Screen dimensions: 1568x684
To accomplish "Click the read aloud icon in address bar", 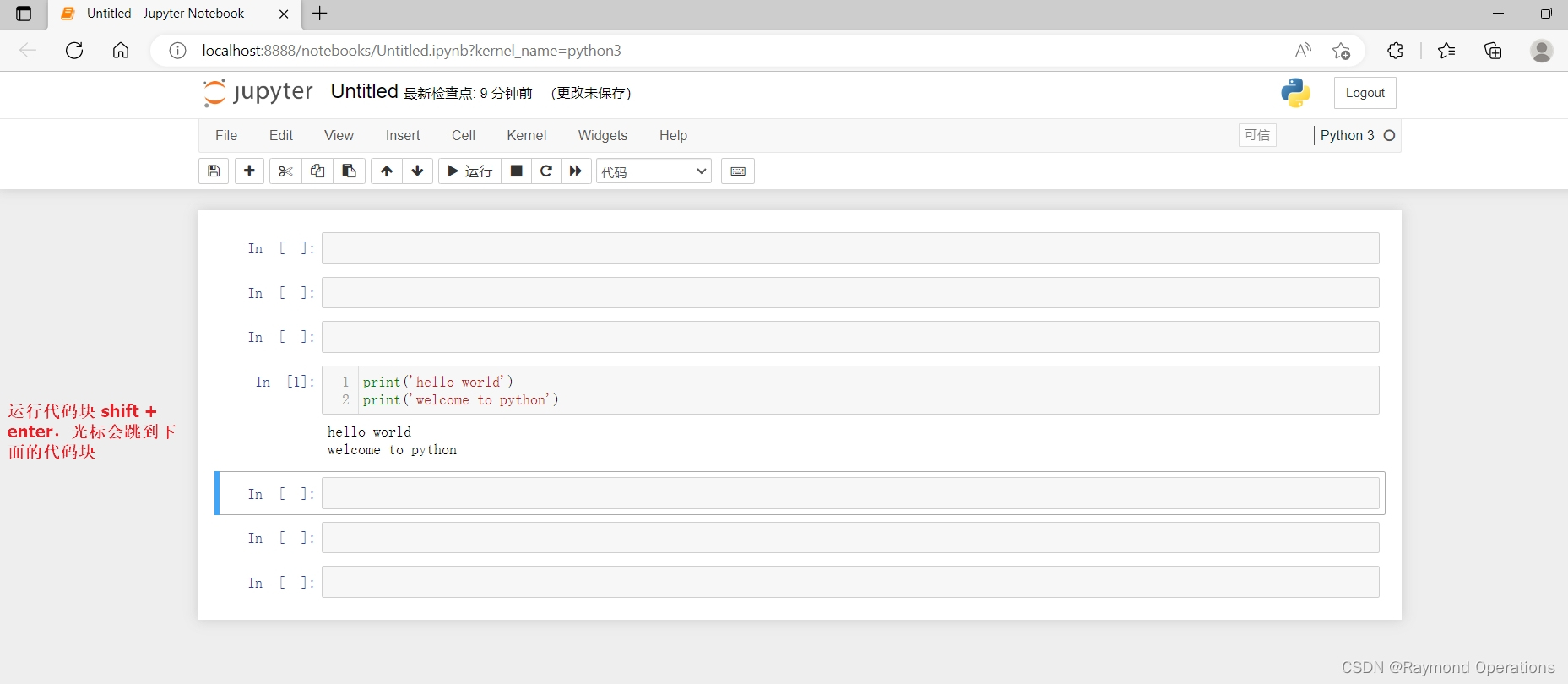I will 1303,51.
